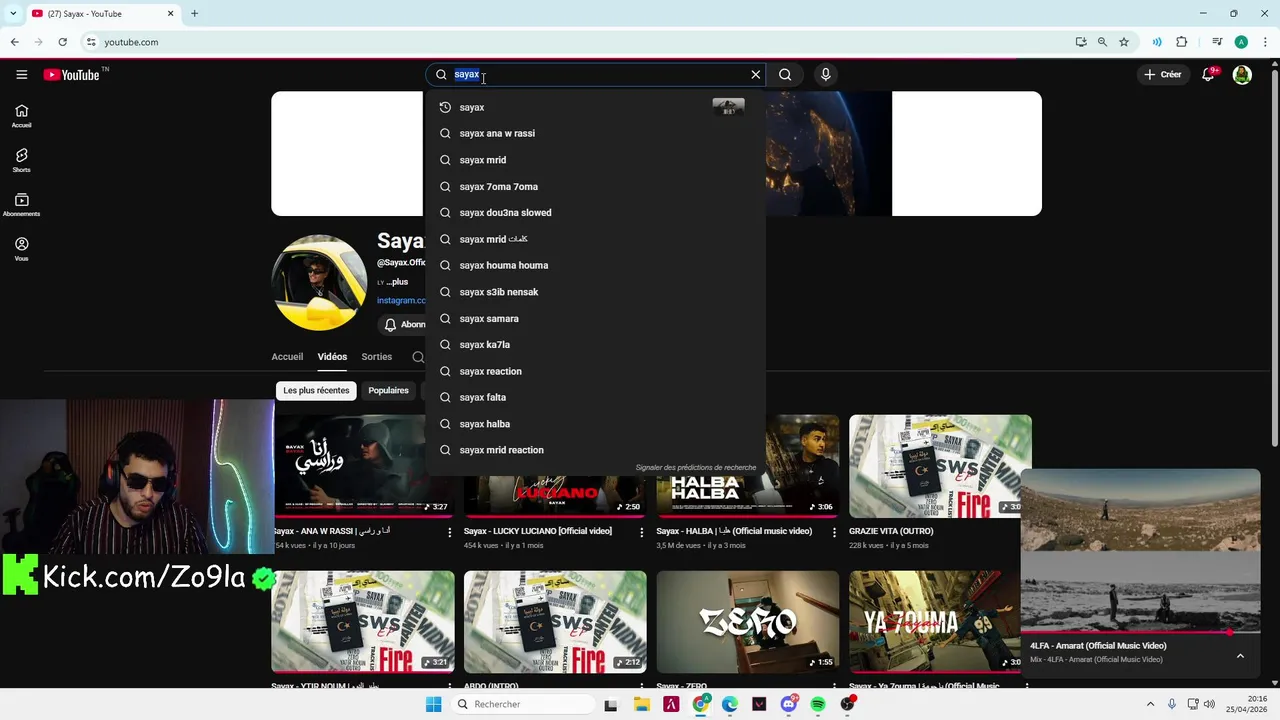Click the zoom magnifier in address bar

(x=1102, y=42)
